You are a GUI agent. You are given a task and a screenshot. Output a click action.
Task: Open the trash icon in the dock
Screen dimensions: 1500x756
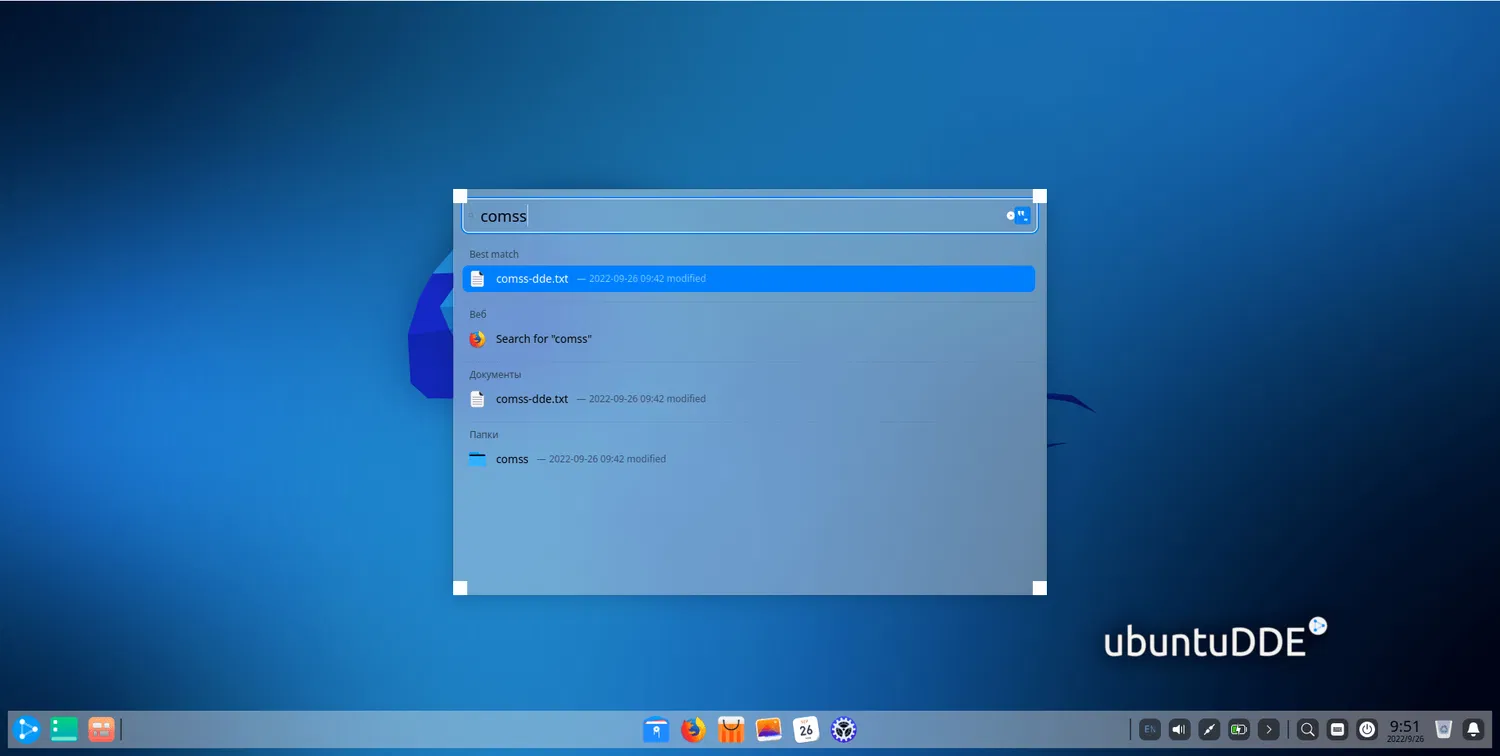1443,729
